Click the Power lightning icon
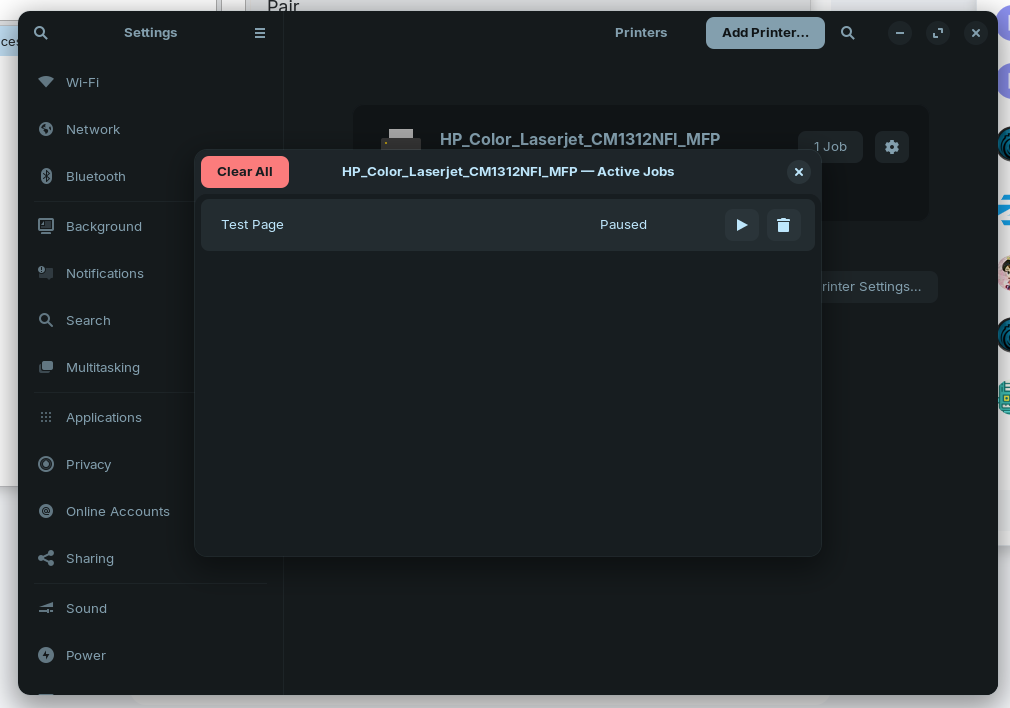 [46, 655]
